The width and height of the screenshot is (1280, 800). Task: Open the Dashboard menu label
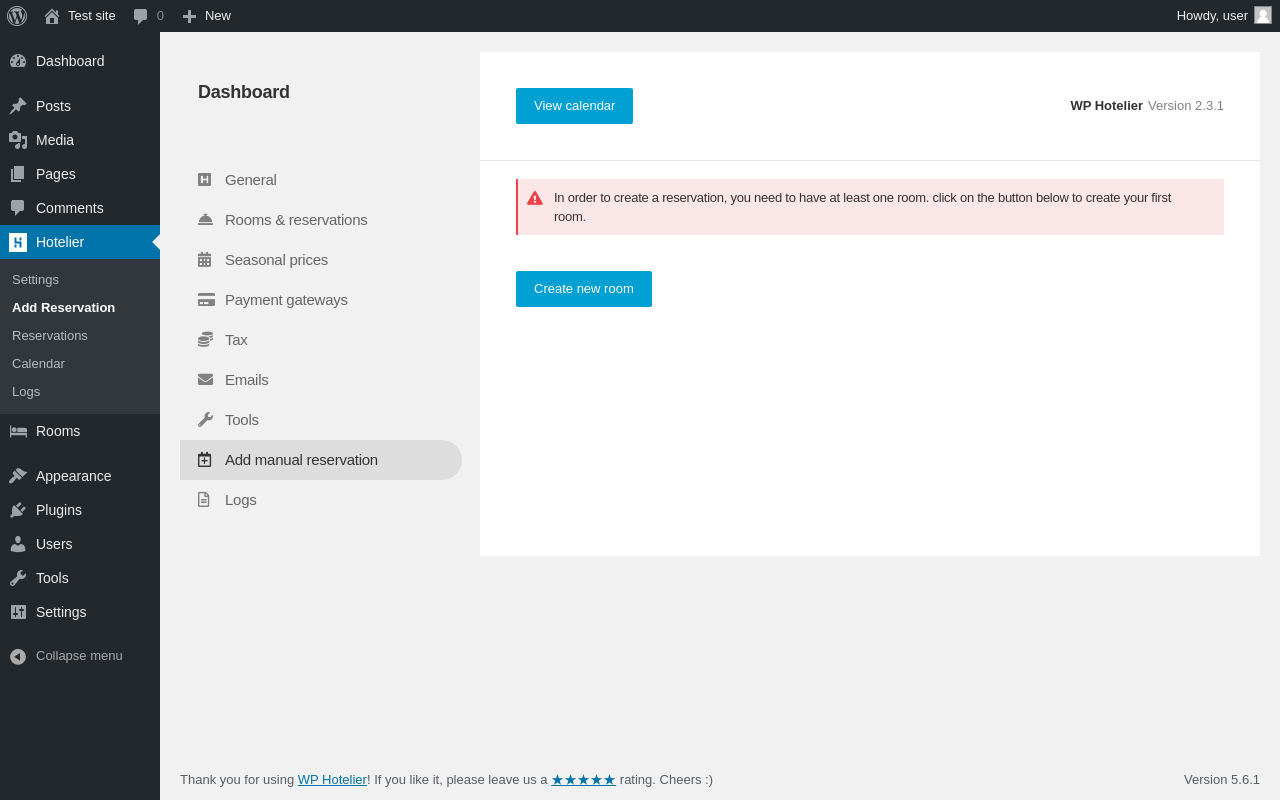70,61
